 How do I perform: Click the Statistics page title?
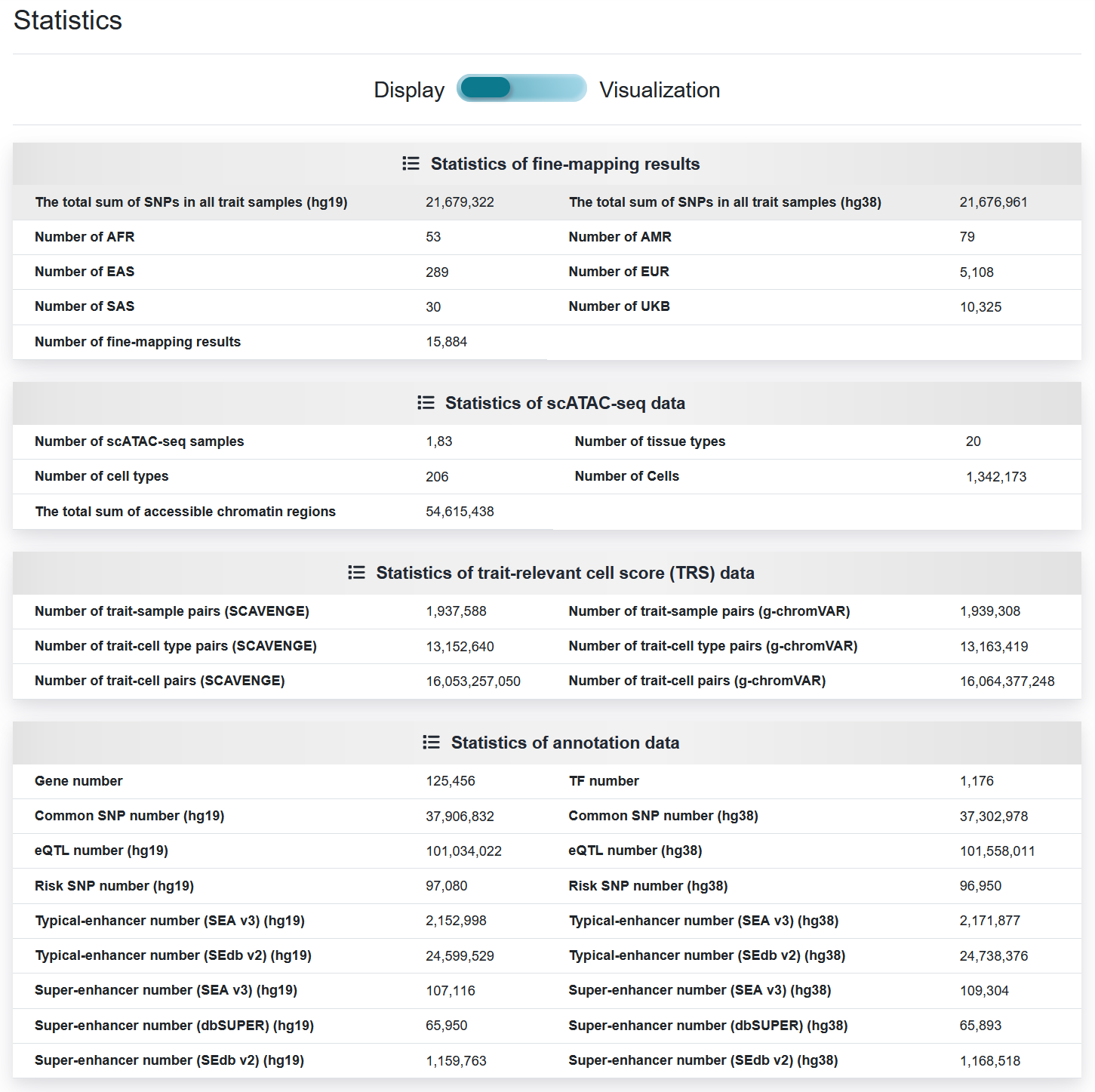pyautogui.click(x=68, y=20)
